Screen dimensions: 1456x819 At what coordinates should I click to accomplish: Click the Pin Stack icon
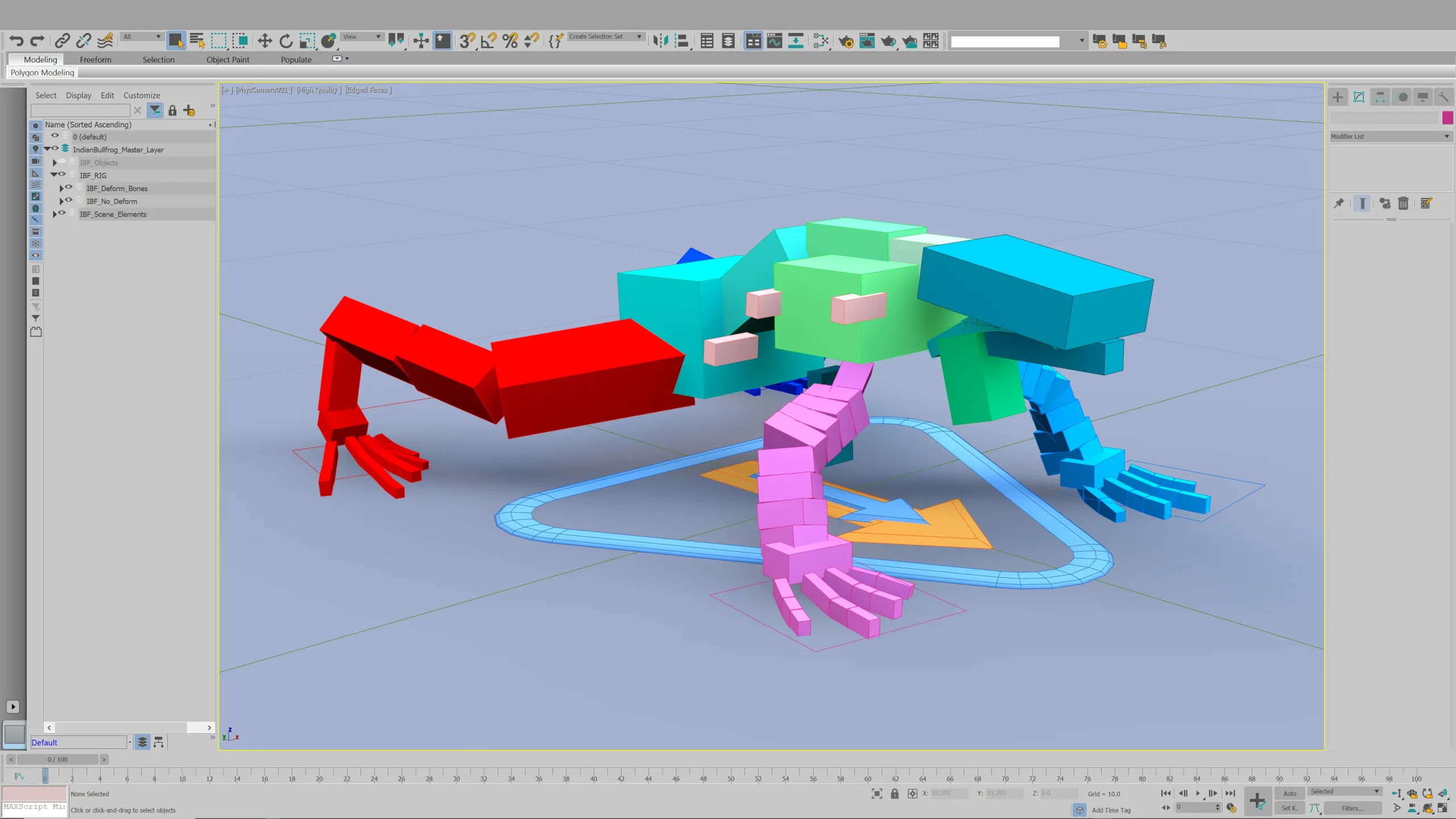coord(1339,203)
